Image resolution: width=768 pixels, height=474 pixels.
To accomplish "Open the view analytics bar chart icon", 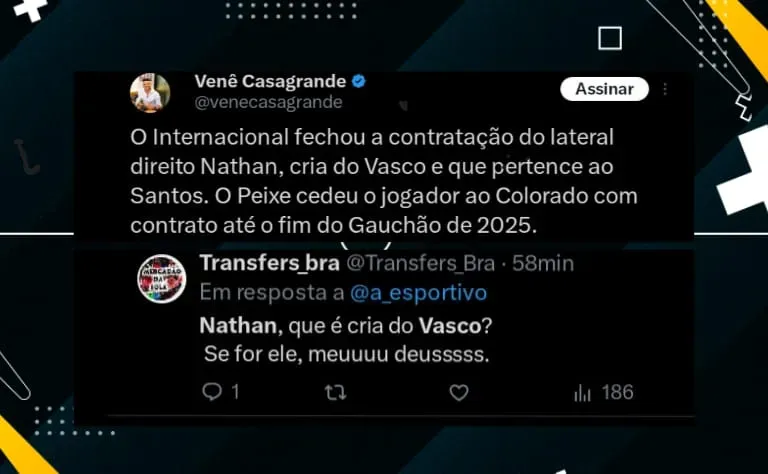I will (582, 393).
